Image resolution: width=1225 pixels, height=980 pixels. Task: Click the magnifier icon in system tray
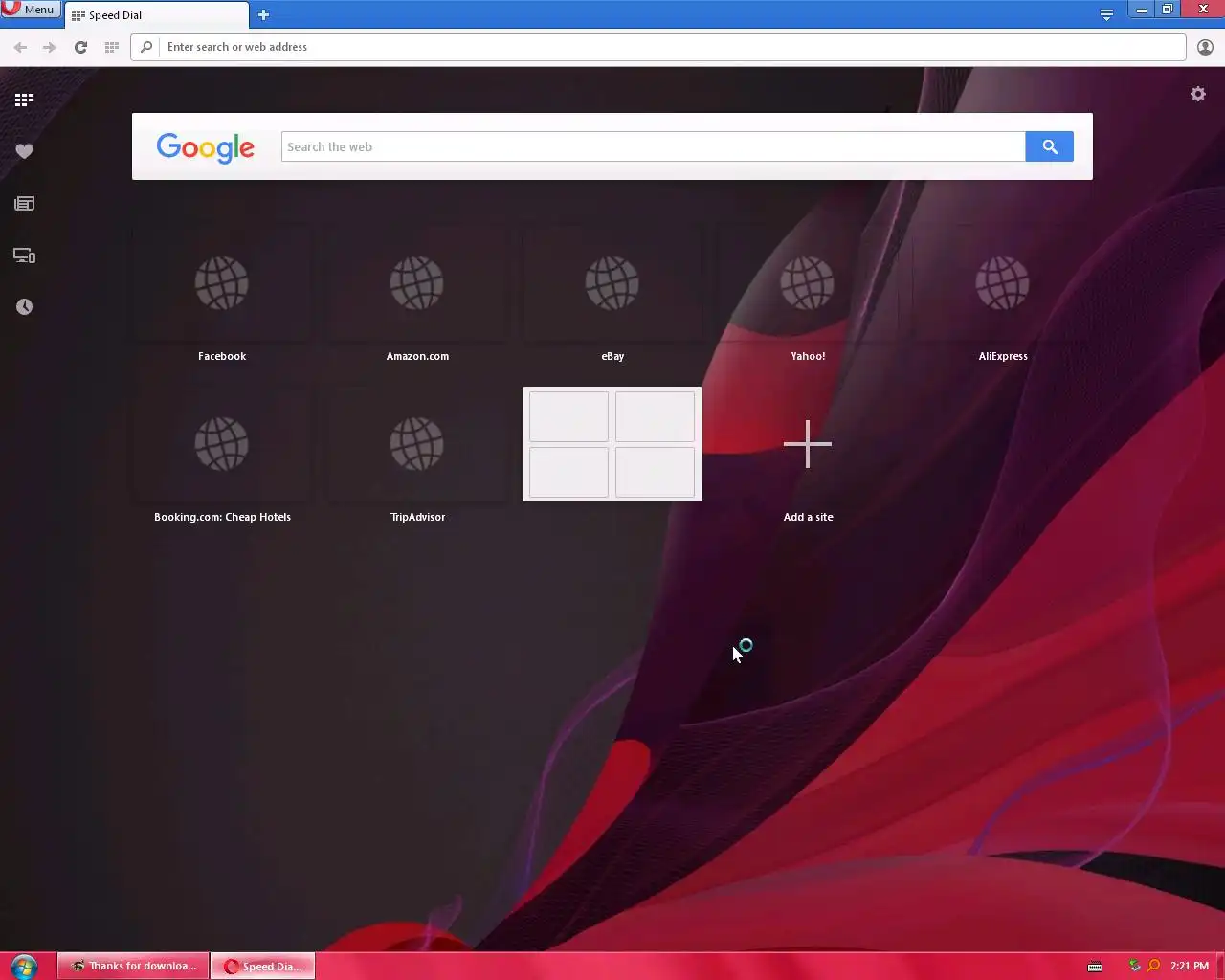1153,966
